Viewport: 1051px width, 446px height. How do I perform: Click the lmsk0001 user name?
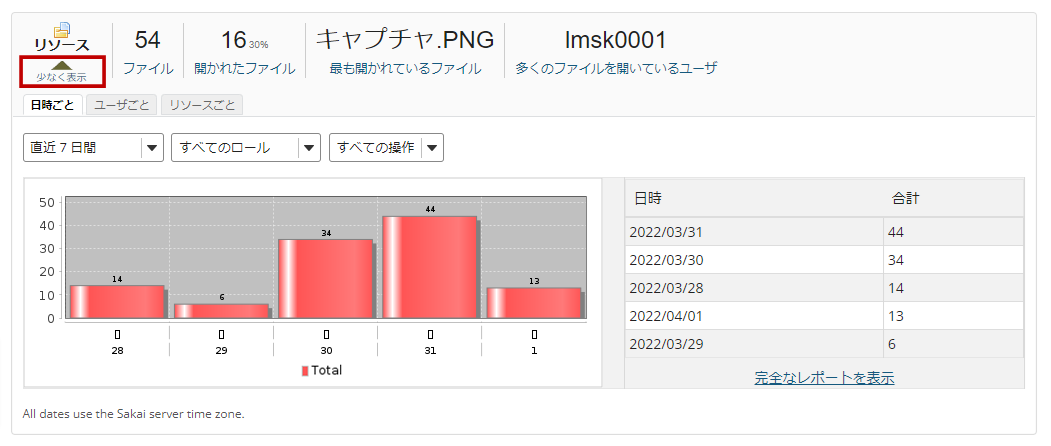click(x=615, y=40)
